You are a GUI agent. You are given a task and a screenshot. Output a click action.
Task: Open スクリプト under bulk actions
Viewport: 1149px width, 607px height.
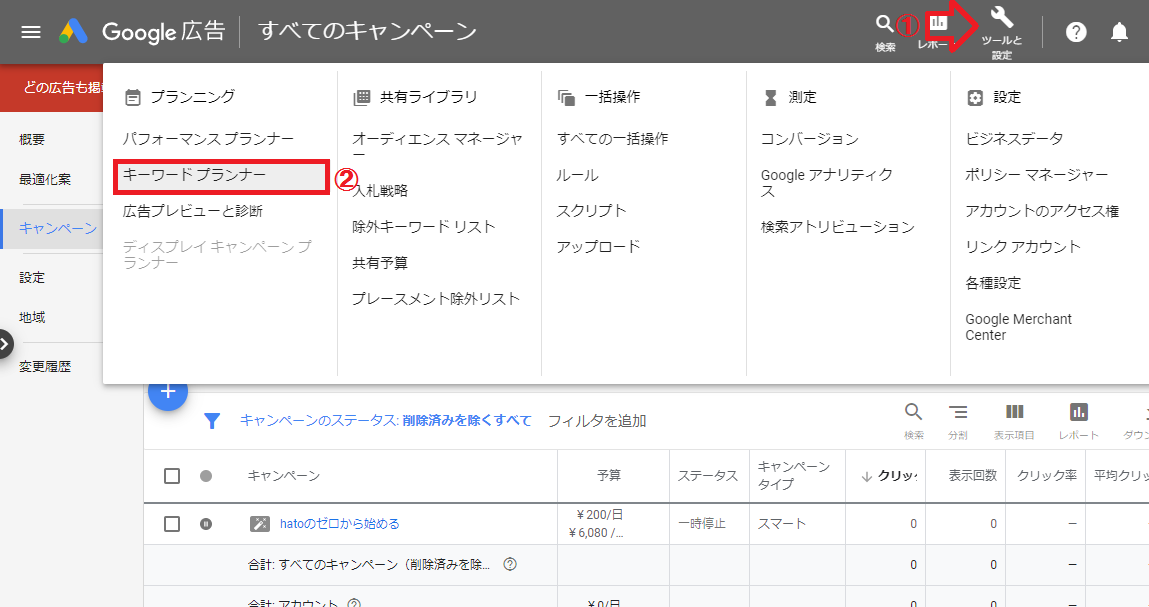click(x=591, y=211)
